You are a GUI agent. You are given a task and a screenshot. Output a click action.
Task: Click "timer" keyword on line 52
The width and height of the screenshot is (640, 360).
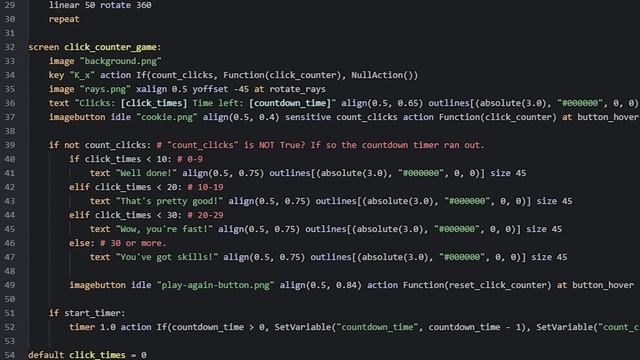point(82,327)
